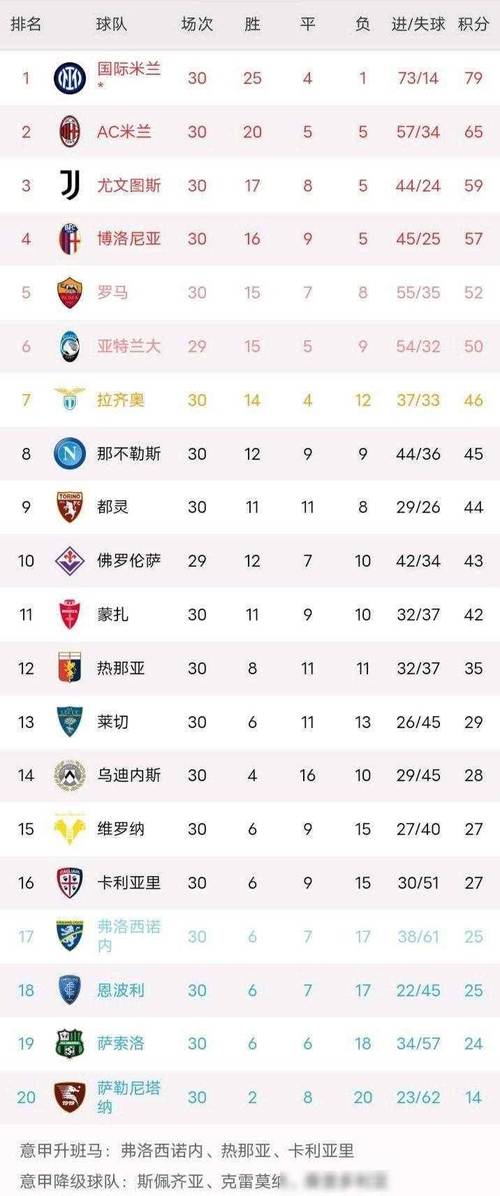500x1196 pixels.
Task: Select team name 萨索洛
Action: pyautogui.click(x=120, y=1043)
